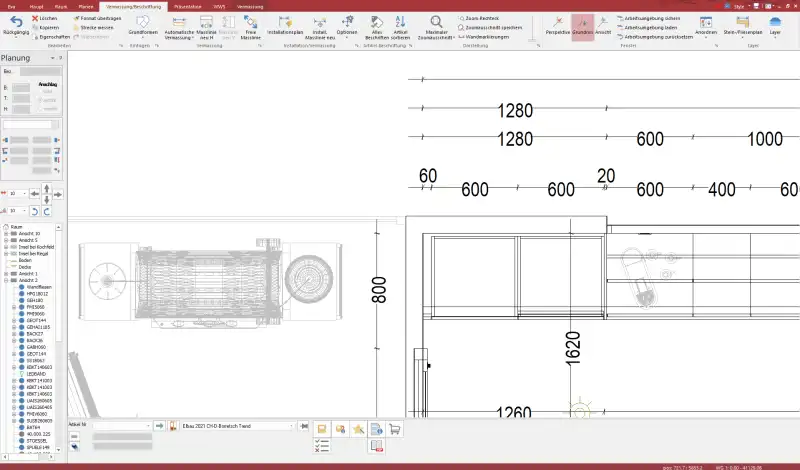This screenshot has height=470, width=800.
Task: Click Arbeitsumgebung sichern
Action: click(x=652, y=18)
